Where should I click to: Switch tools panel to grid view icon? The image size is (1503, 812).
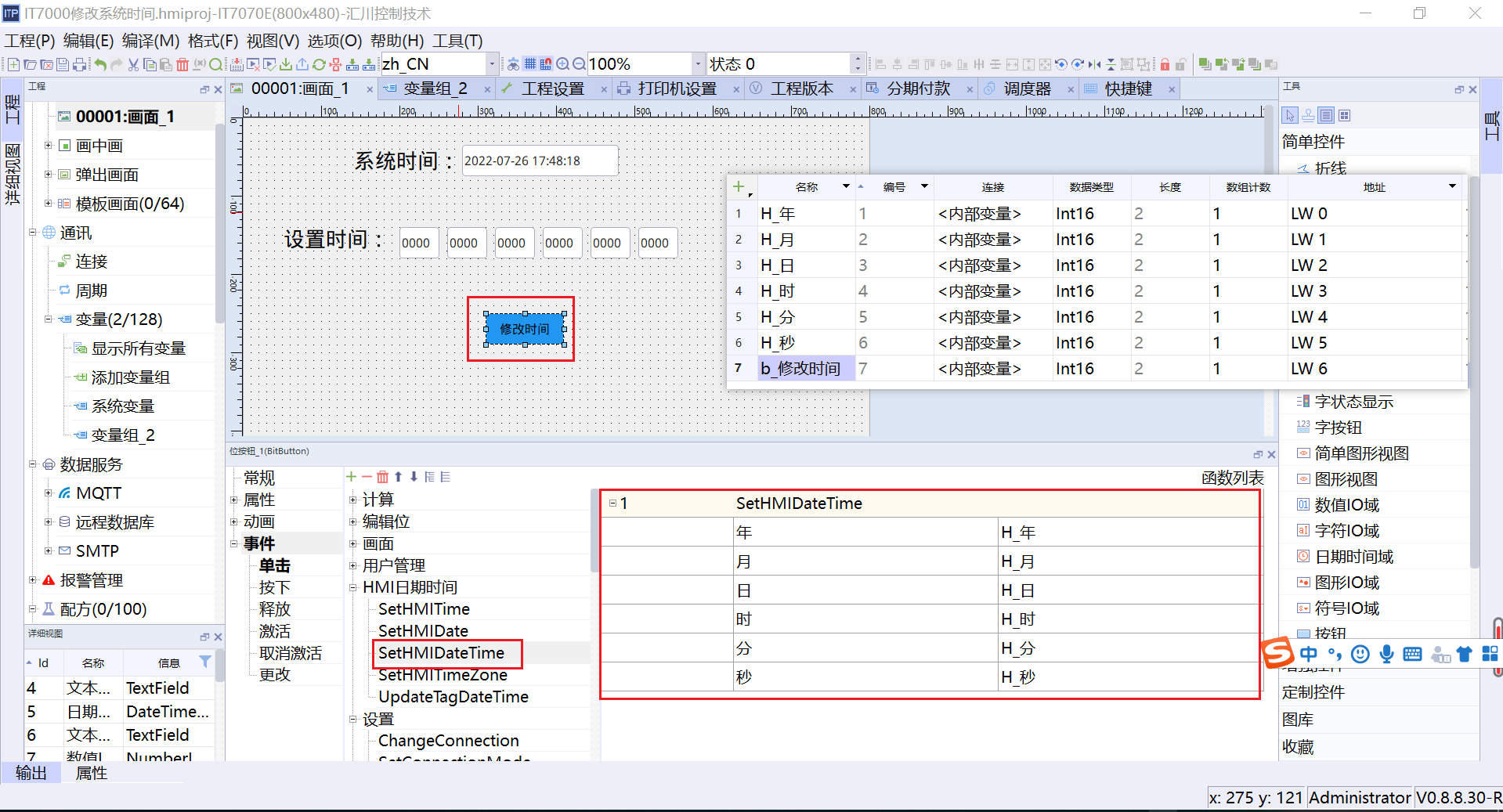pyautogui.click(x=1344, y=116)
